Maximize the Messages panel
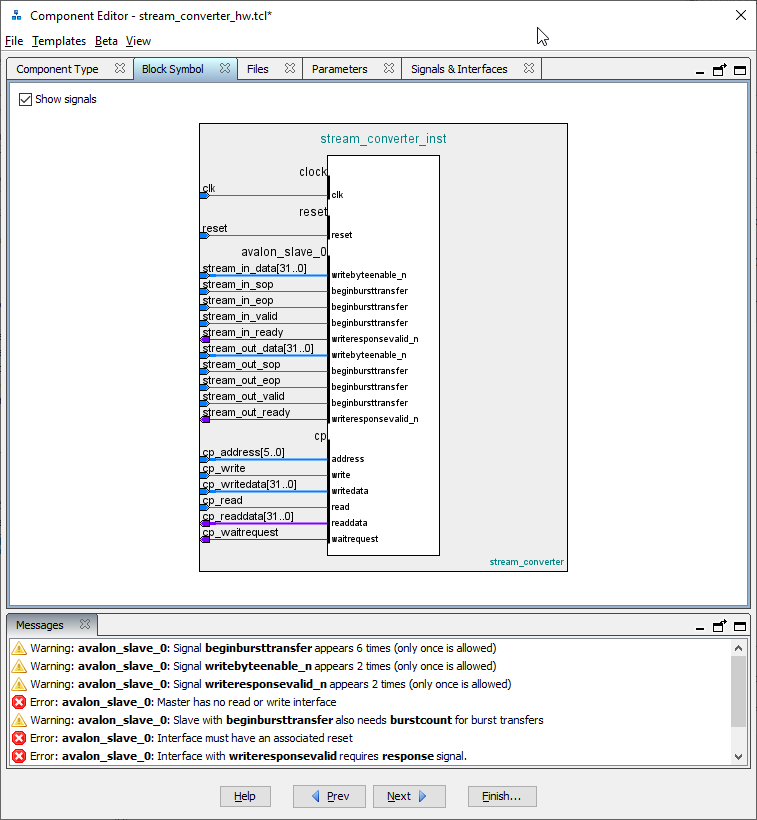Image resolution: width=757 pixels, height=820 pixels. point(740,626)
